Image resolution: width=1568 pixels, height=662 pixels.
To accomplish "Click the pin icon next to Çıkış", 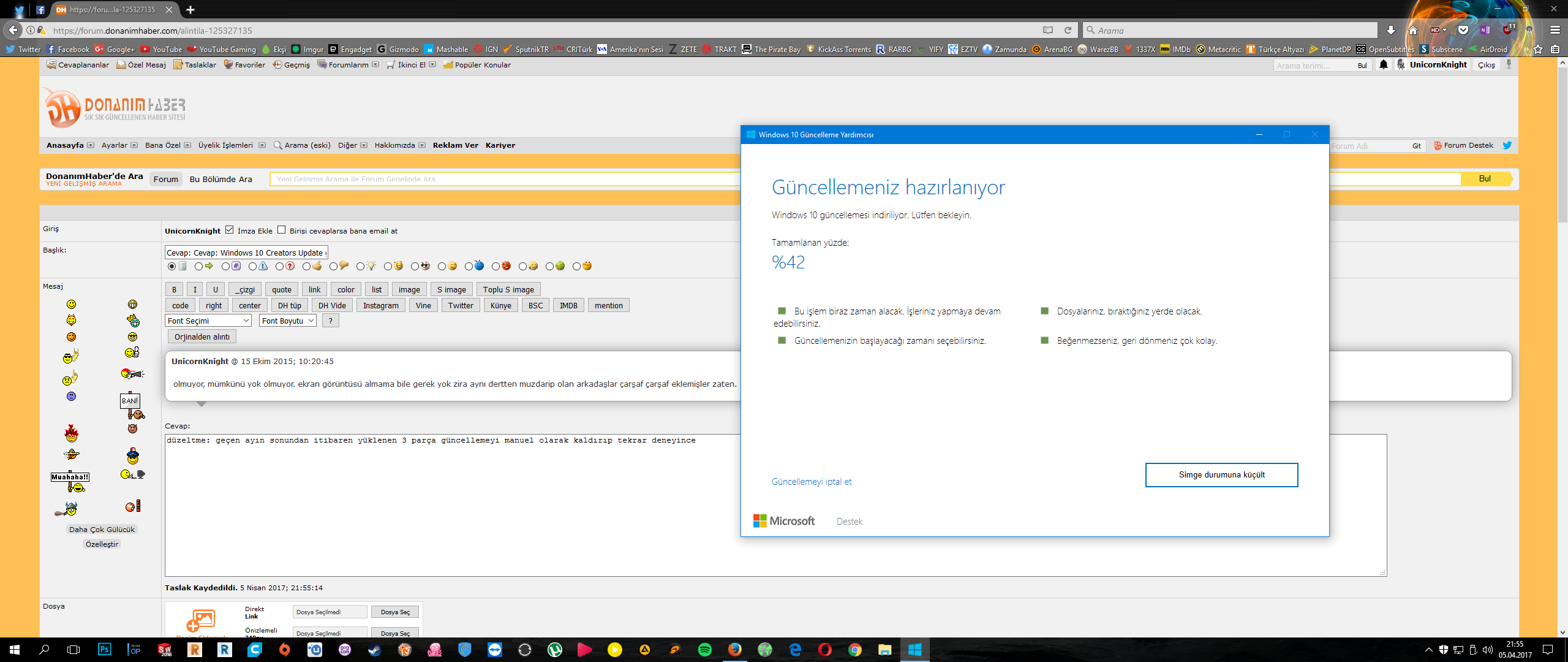I will tap(1509, 64).
